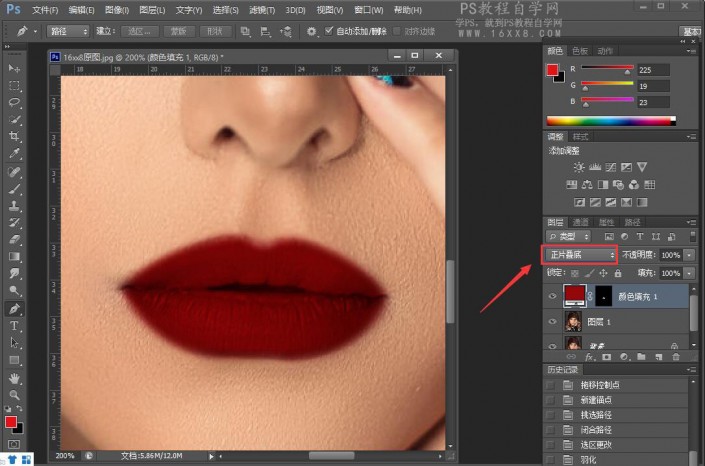Screen dimensions: 705x466
Task: Click the toolbox foreground color swatch
Action: pos(11,422)
